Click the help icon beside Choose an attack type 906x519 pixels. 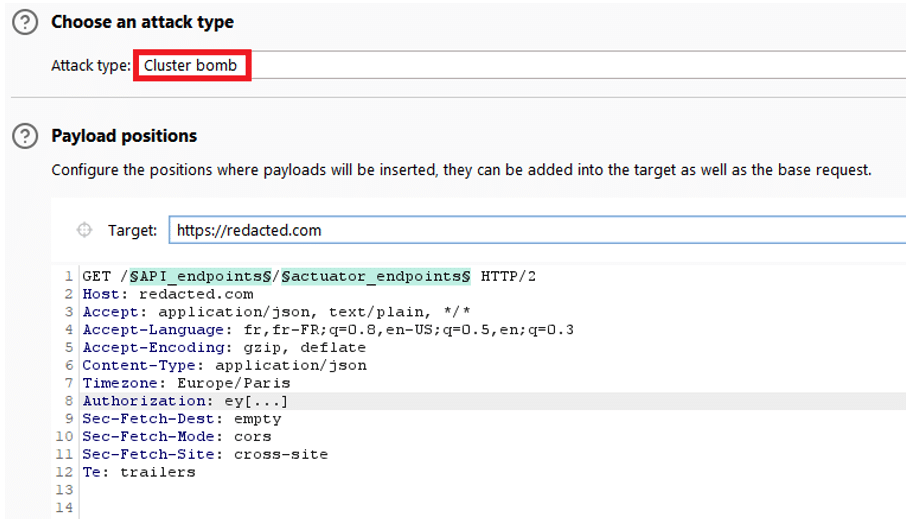25,22
